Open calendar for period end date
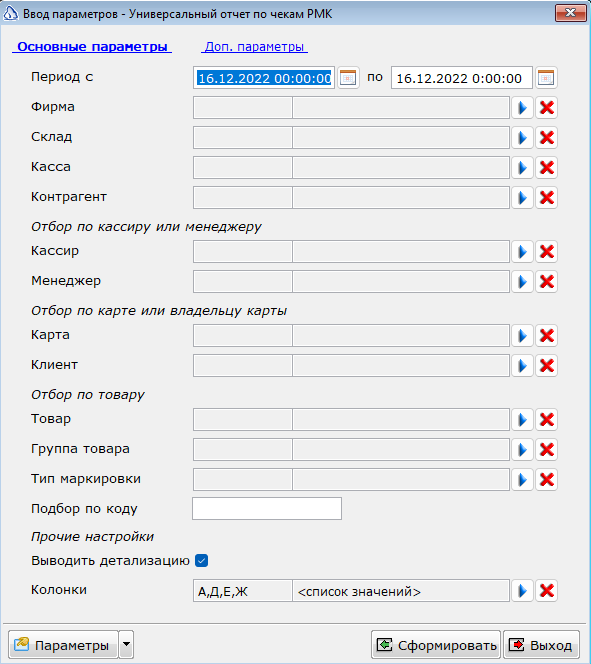Image resolution: width=591 pixels, height=664 pixels. [546, 78]
